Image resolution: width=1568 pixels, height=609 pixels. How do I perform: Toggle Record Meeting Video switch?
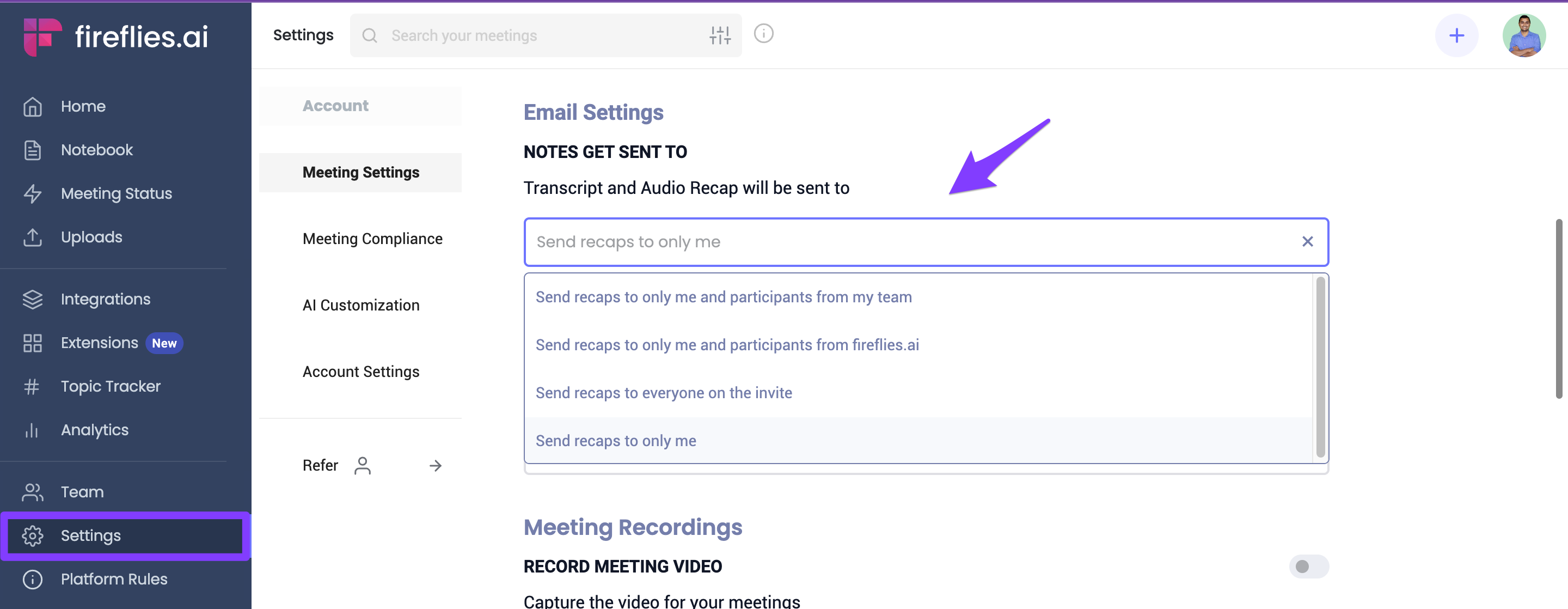[x=1309, y=567]
